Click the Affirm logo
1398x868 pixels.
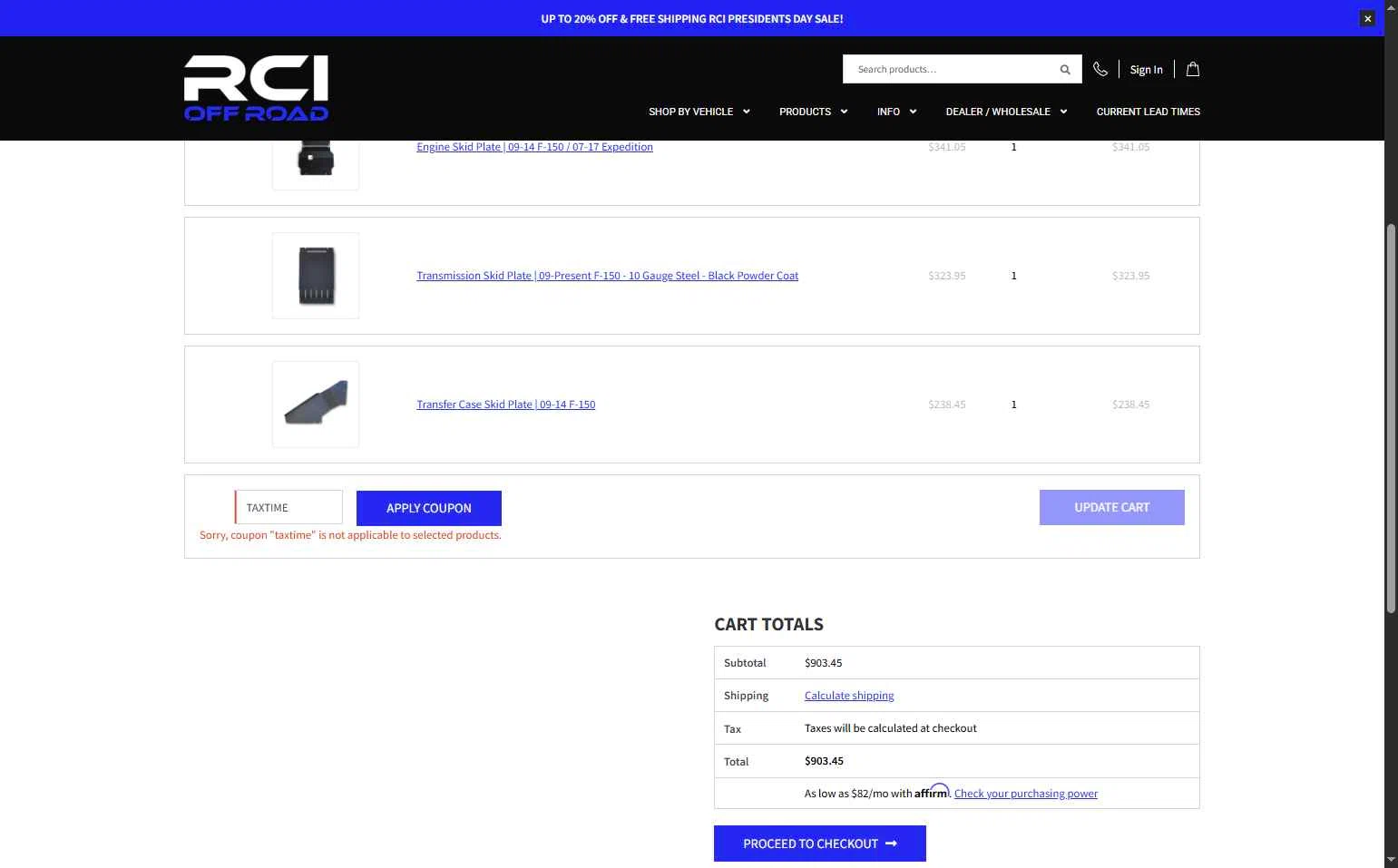(932, 791)
